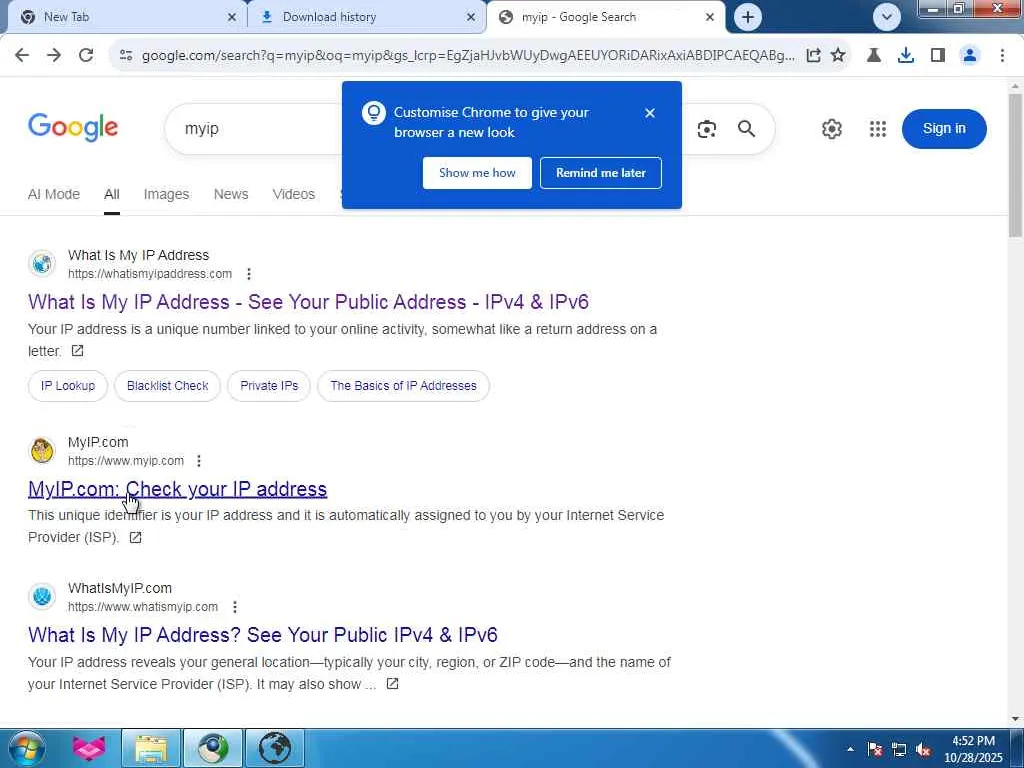This screenshot has height=768, width=1024.
Task: Open more options for myip.com result
Action: click(x=199, y=461)
